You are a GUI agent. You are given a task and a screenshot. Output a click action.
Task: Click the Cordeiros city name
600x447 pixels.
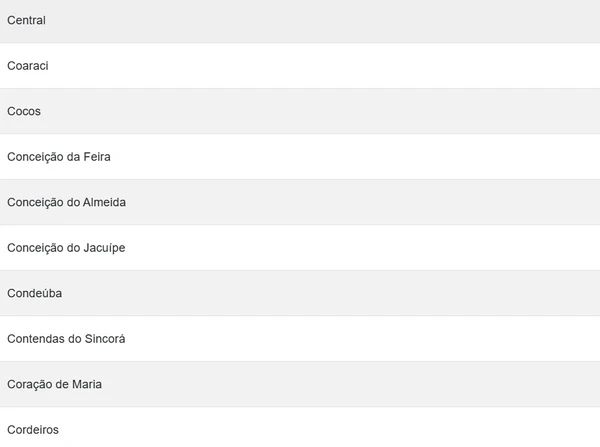[33, 430]
